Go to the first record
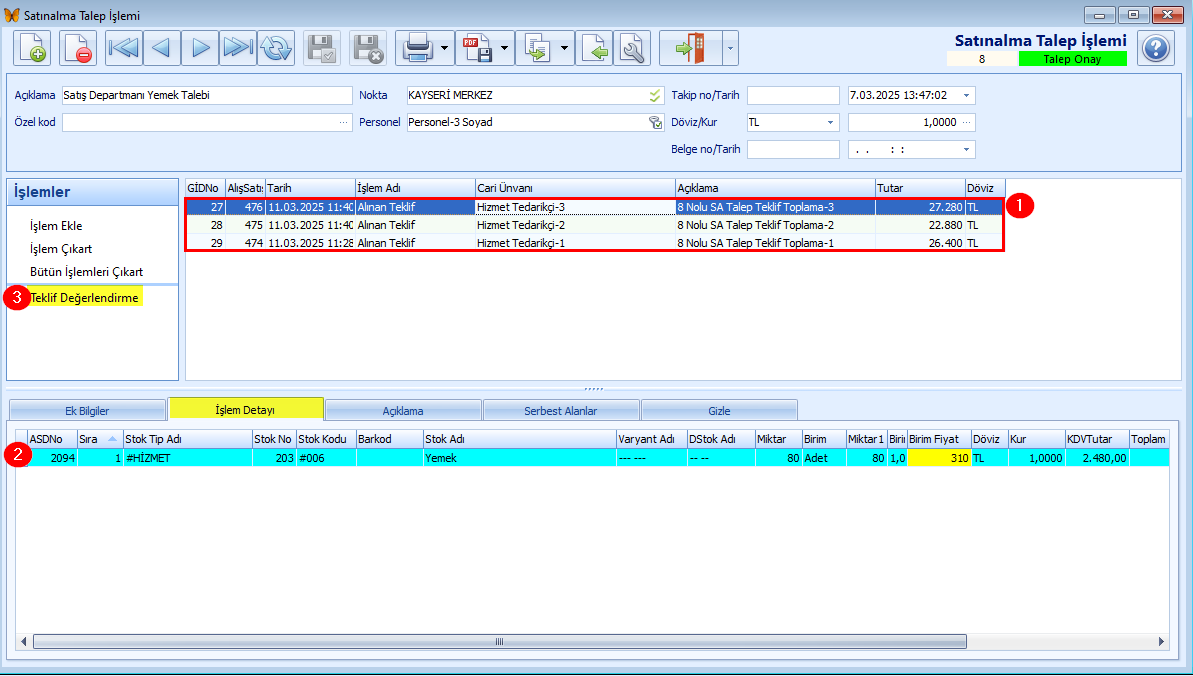The image size is (1193, 676). coord(123,49)
